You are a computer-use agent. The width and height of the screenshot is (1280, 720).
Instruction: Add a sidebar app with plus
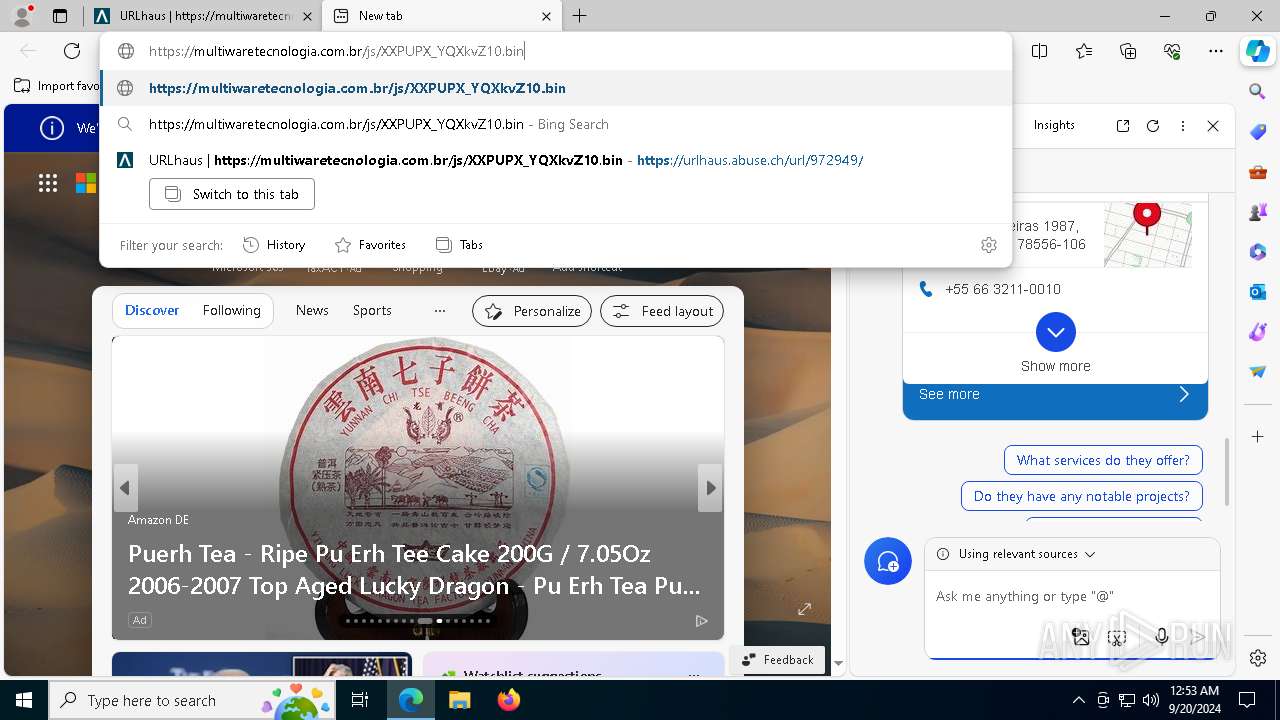1258,437
